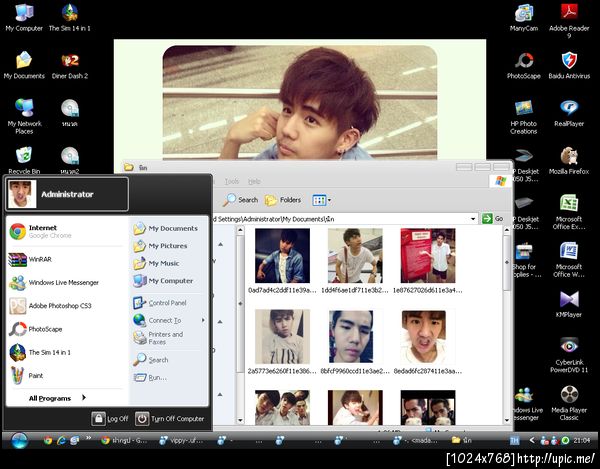Launch Adobe Photoshop CS3 from Start menu

point(66,306)
